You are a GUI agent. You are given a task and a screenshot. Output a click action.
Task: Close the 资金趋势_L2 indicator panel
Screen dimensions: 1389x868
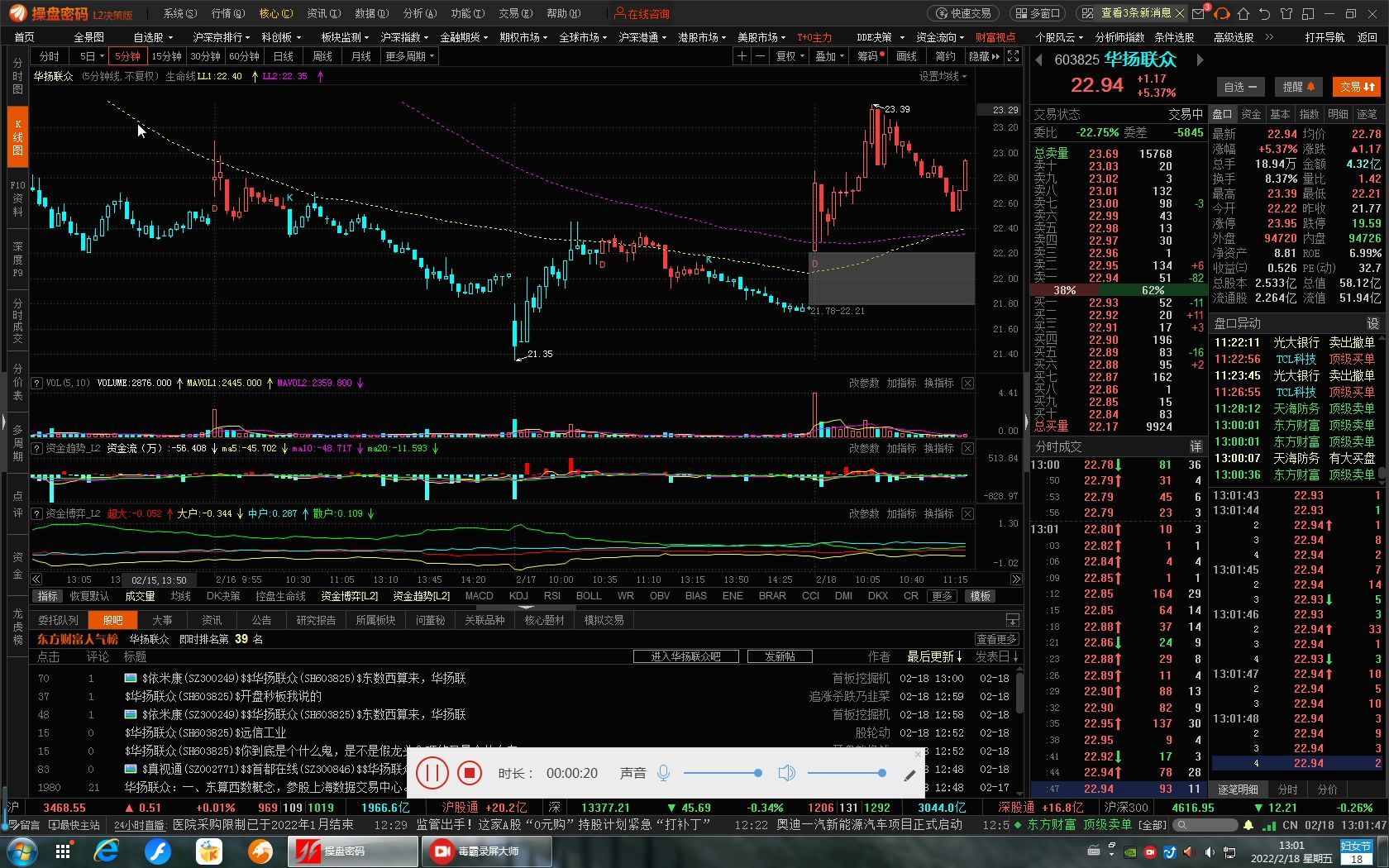point(967,449)
